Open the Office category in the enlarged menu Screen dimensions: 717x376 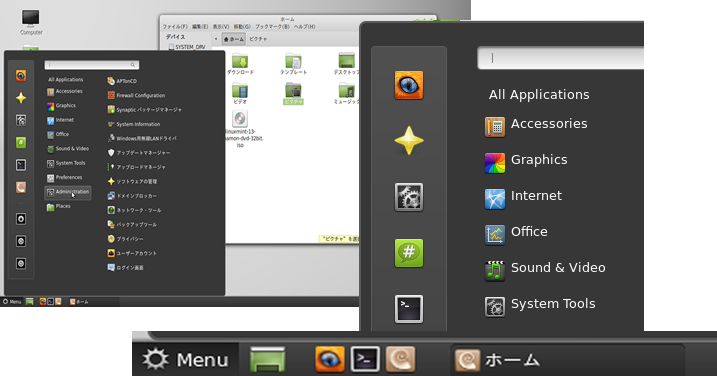click(x=516, y=234)
